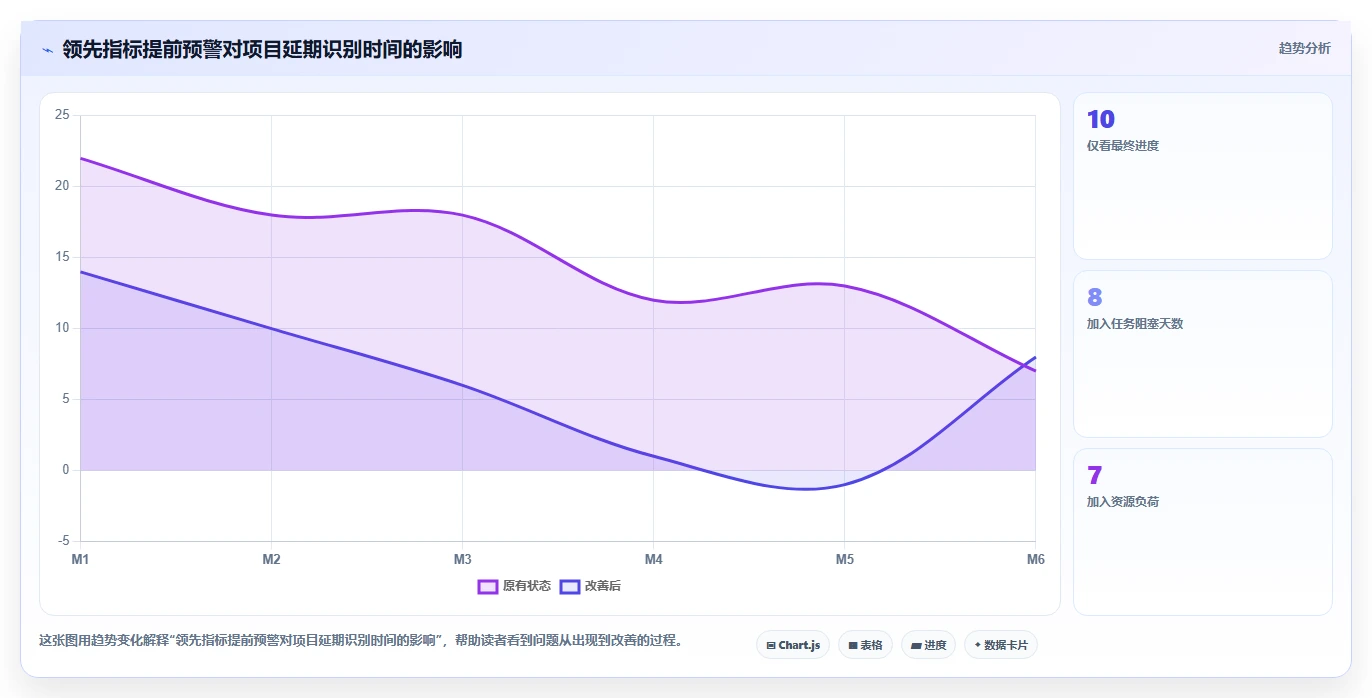Click the M6 x-axis label
This screenshot has height=698, width=1372.
(1035, 559)
